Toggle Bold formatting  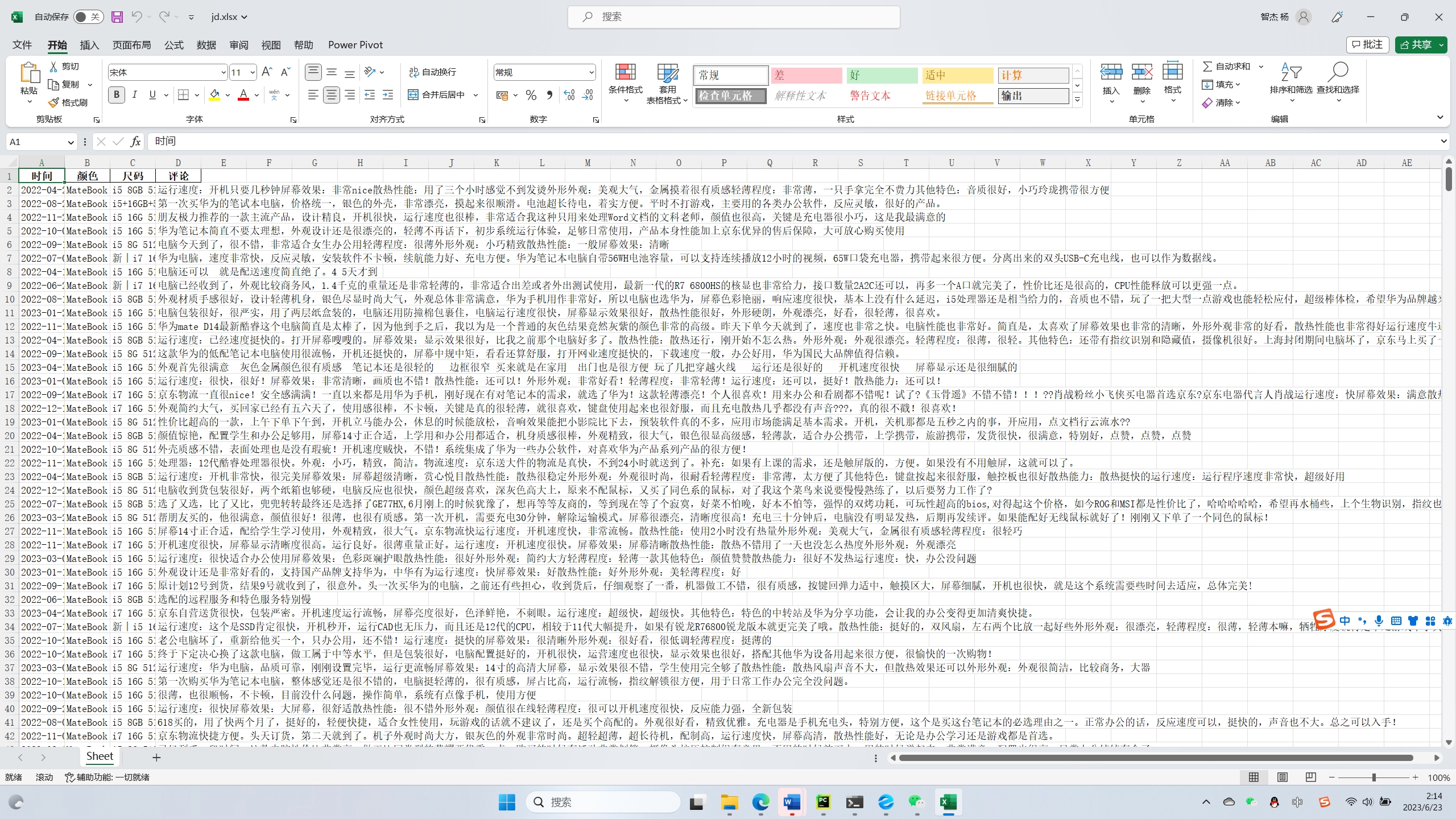click(117, 95)
